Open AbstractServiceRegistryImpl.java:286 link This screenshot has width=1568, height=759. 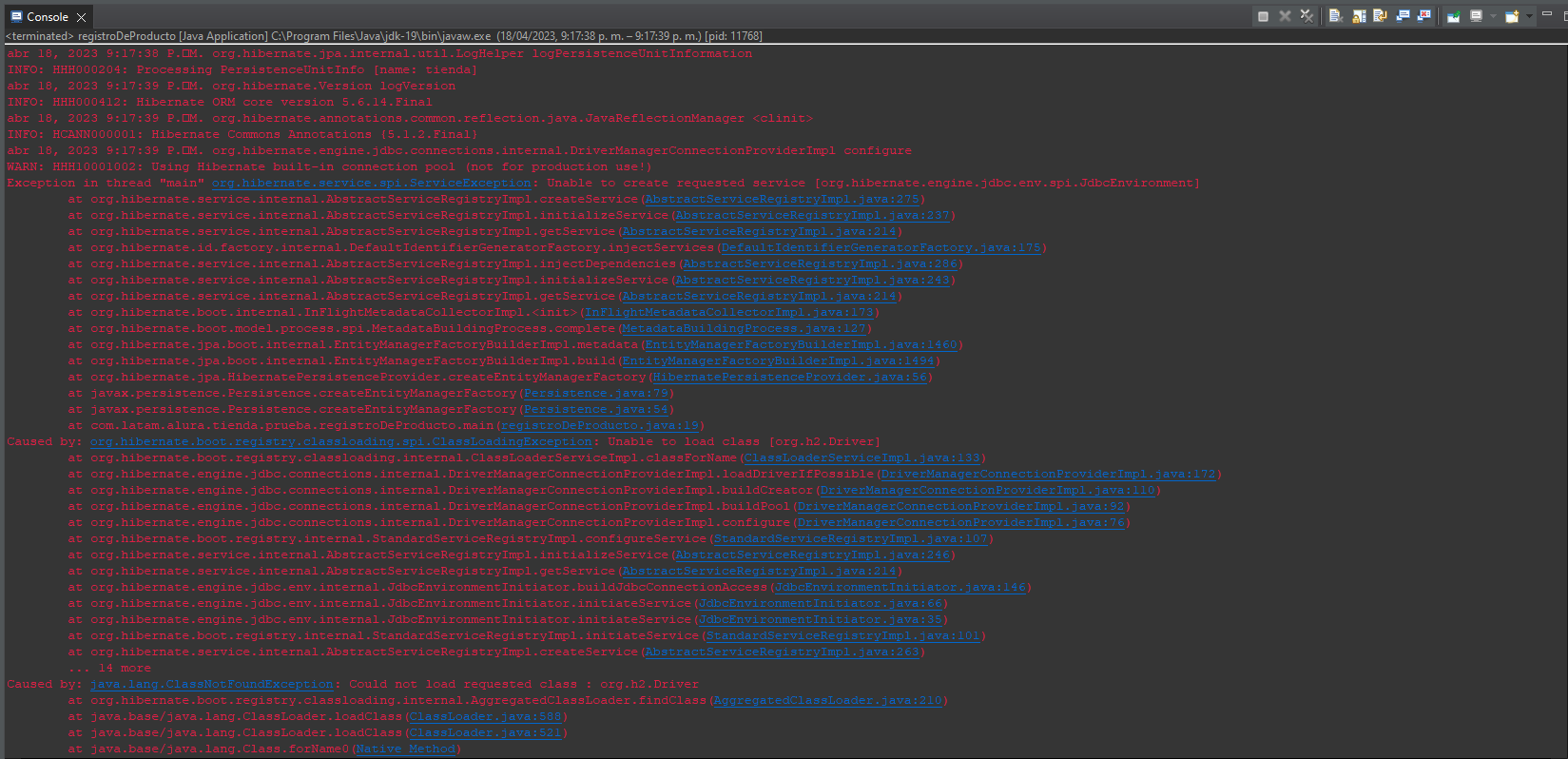pyautogui.click(x=820, y=263)
